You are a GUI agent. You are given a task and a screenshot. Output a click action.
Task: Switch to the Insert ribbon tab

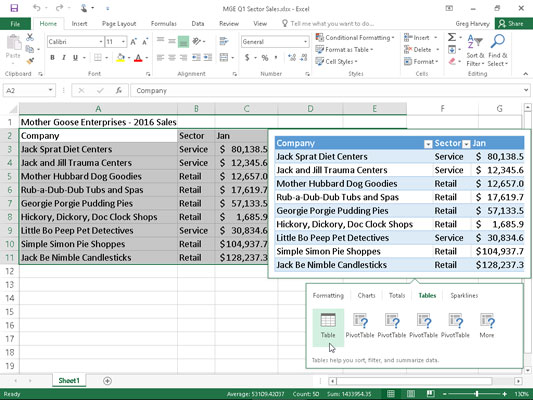coord(79,23)
